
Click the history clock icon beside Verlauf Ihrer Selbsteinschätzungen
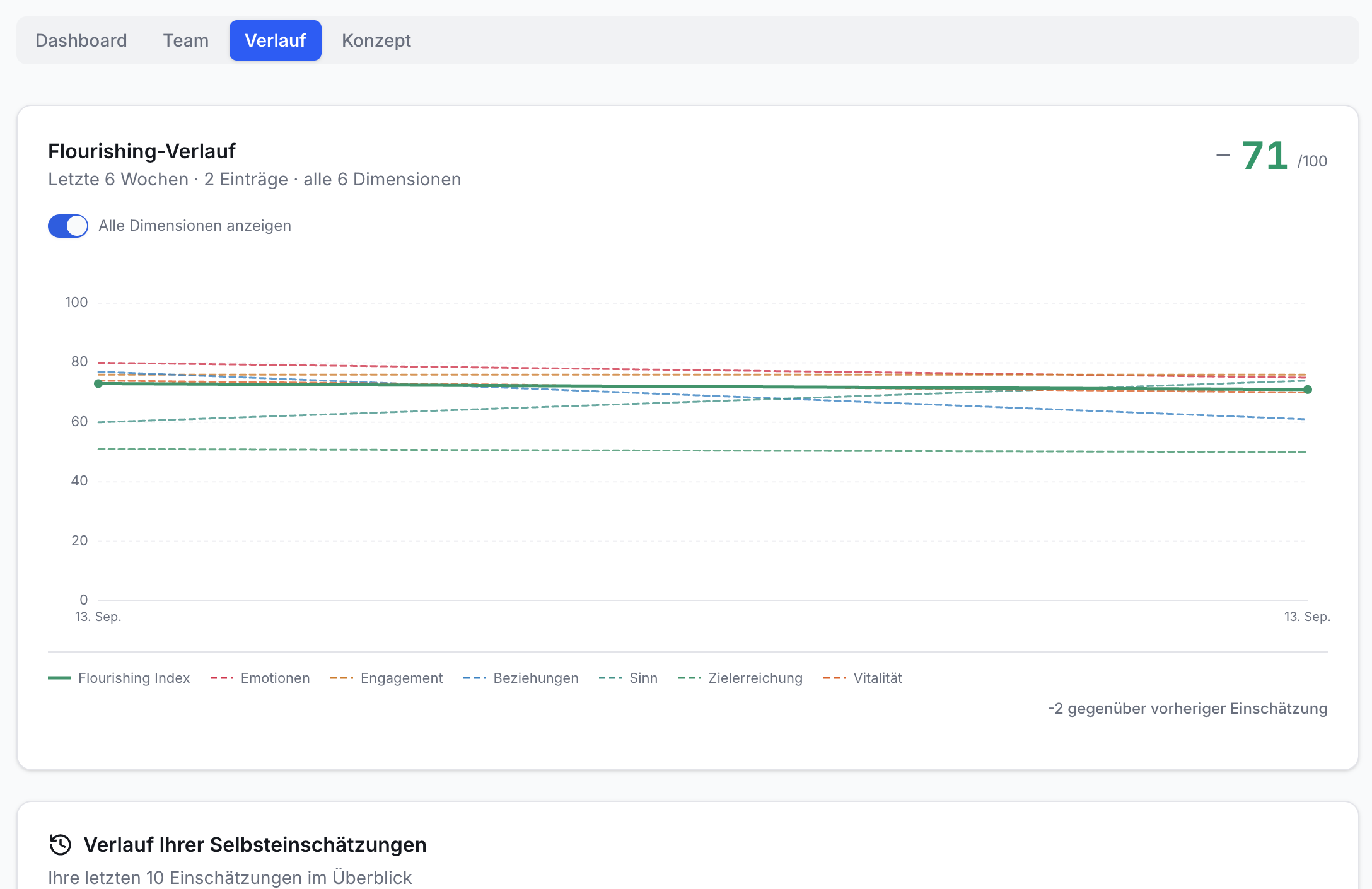(x=61, y=844)
